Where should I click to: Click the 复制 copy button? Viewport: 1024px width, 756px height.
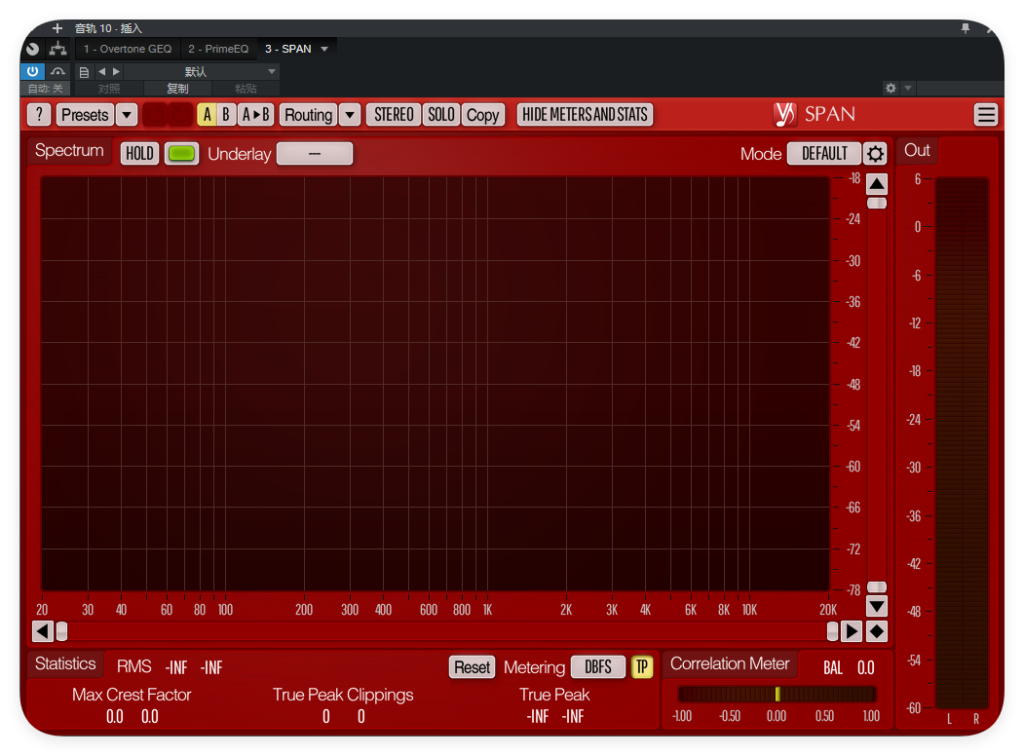click(177, 88)
